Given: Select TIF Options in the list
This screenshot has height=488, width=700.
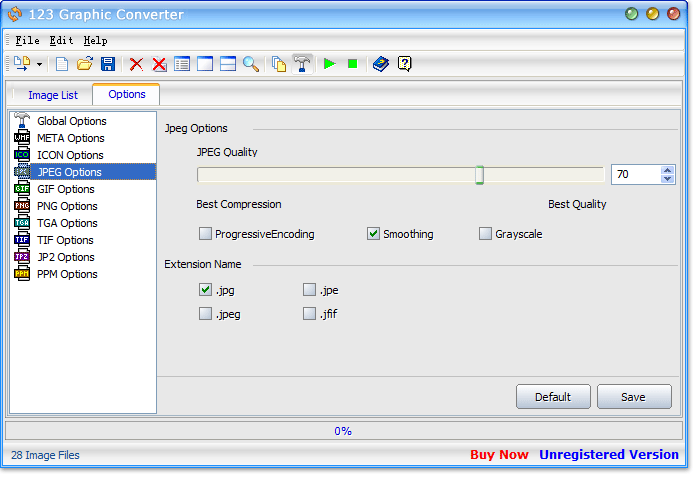Looking at the screenshot, I should (x=83, y=240).
